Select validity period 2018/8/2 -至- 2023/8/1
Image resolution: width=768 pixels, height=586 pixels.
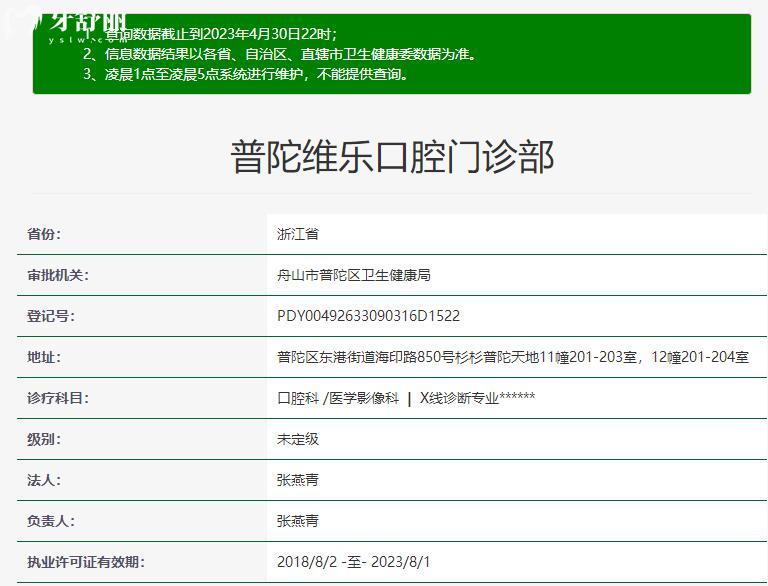pyautogui.click(x=354, y=562)
